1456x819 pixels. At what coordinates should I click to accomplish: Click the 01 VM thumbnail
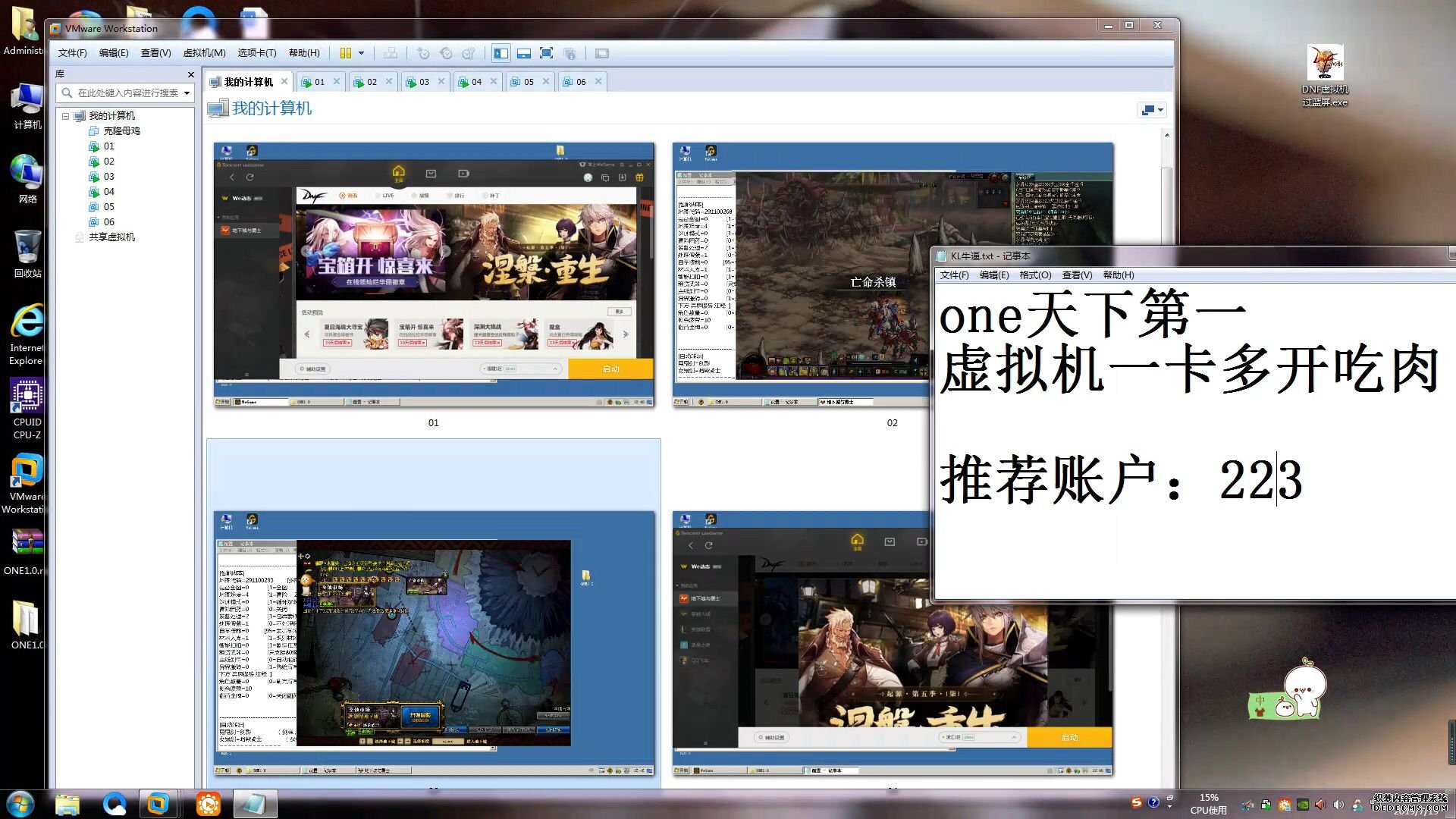pos(434,275)
